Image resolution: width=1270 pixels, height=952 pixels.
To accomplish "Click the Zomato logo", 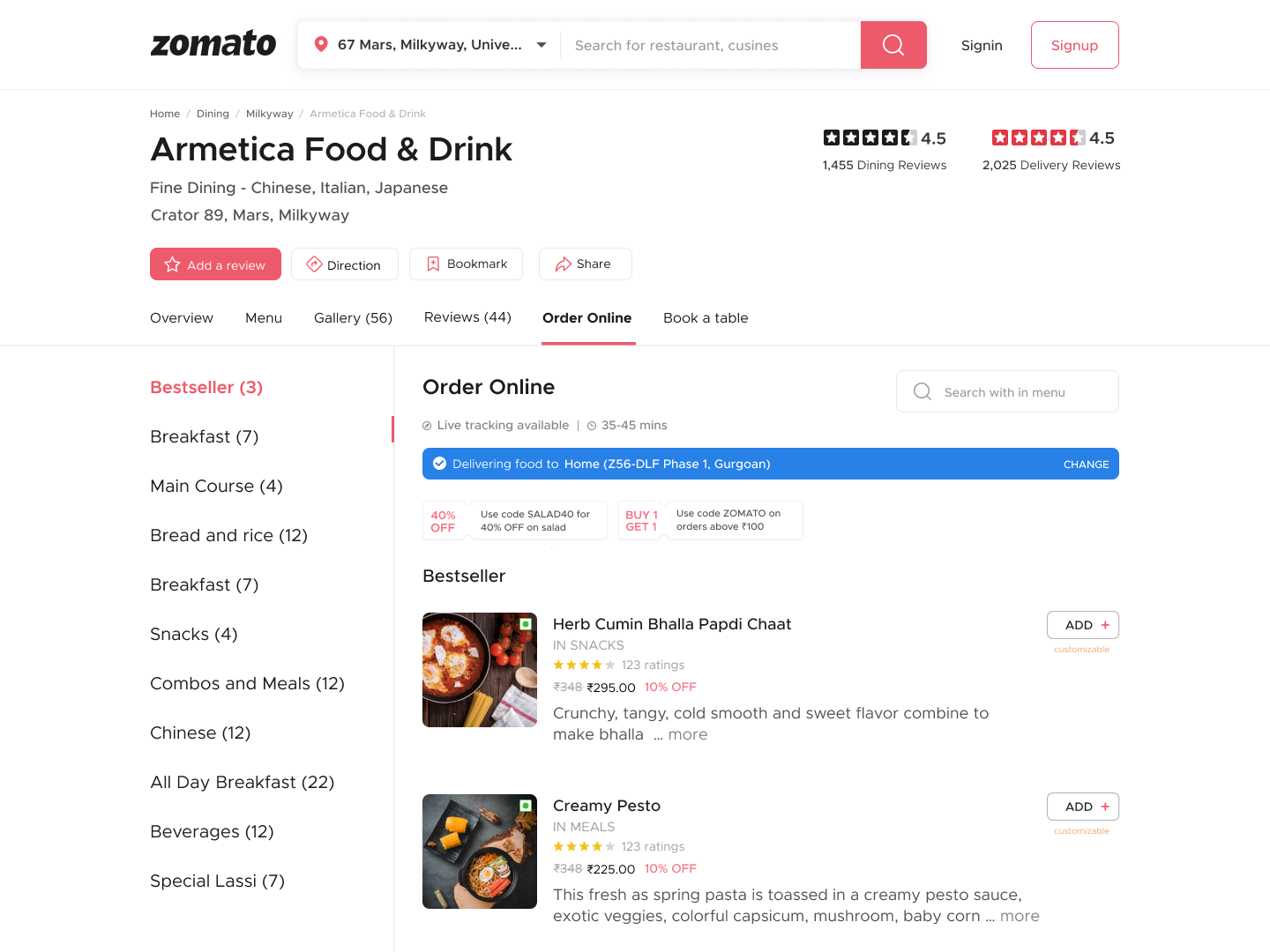I will [x=213, y=44].
